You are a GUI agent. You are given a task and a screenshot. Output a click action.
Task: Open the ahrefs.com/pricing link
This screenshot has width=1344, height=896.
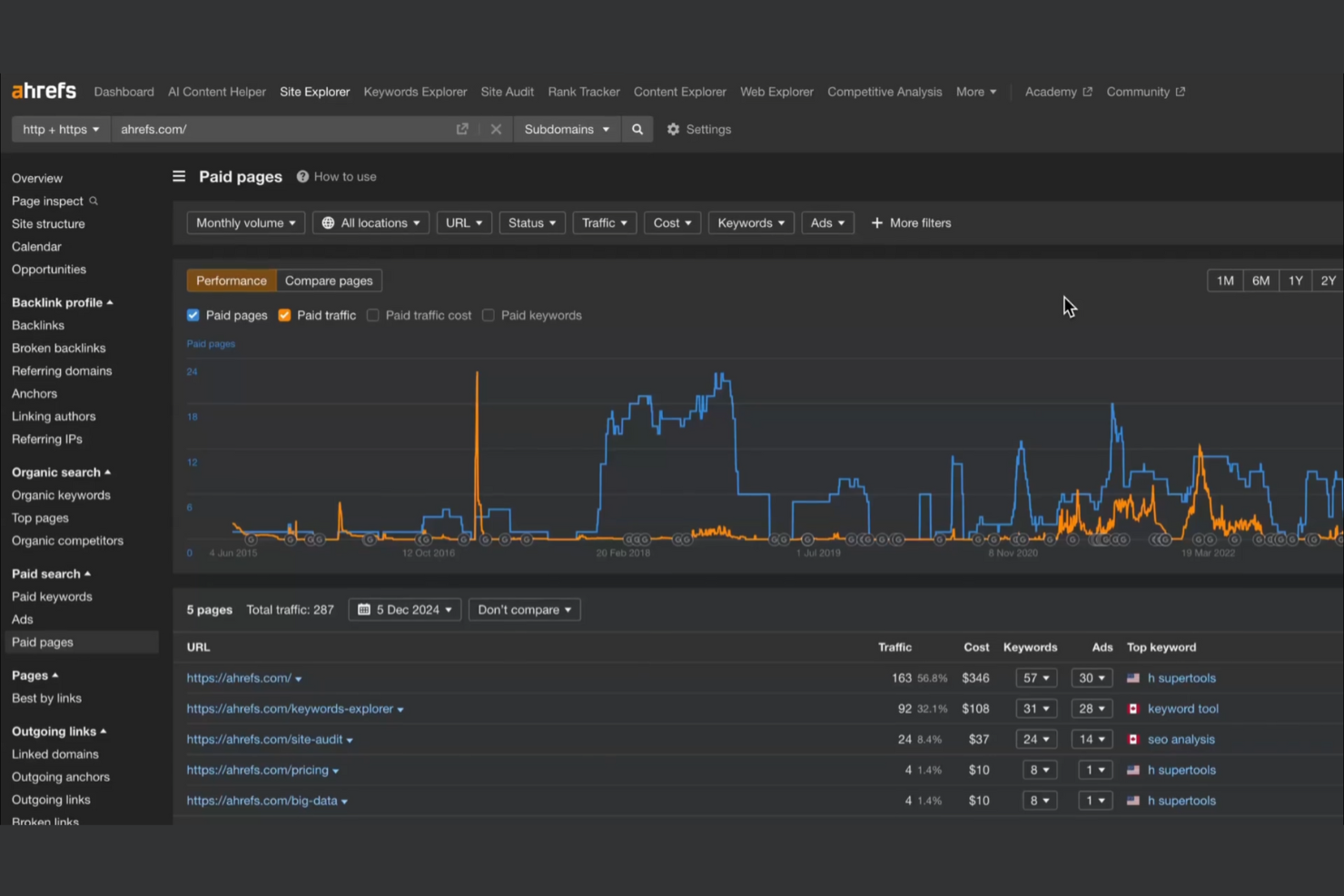click(x=257, y=770)
